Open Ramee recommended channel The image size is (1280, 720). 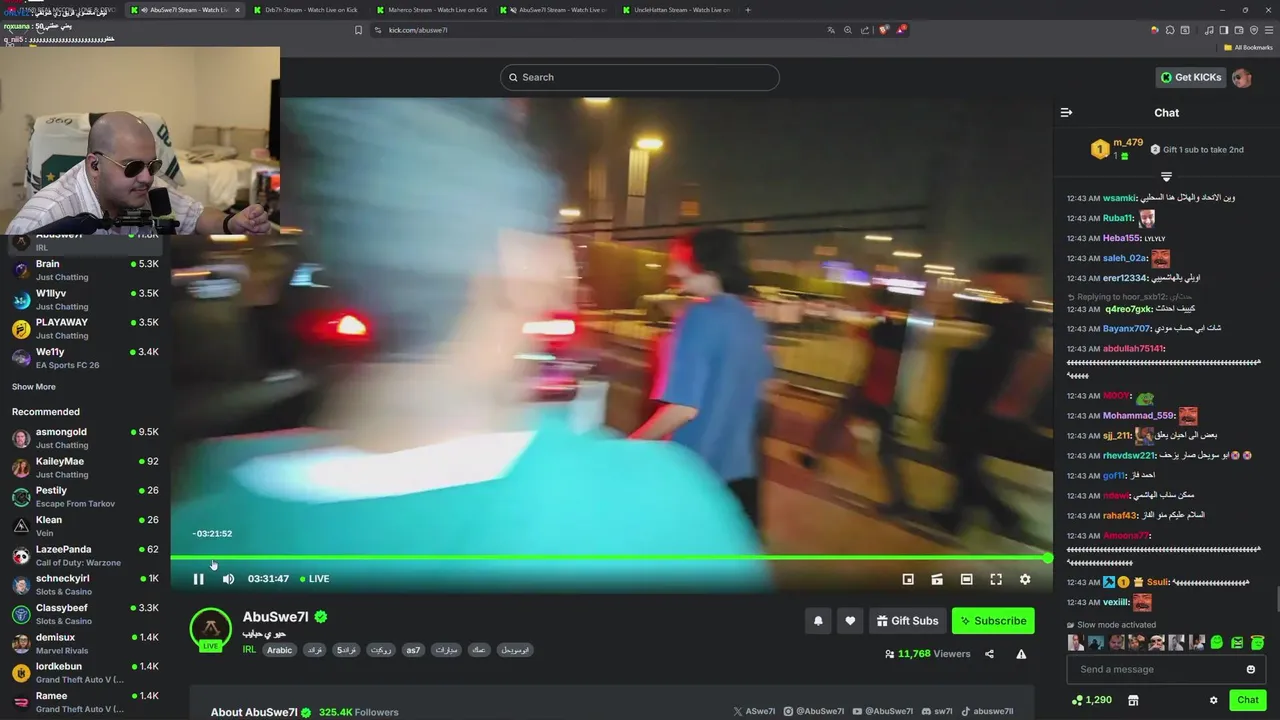click(x=85, y=701)
